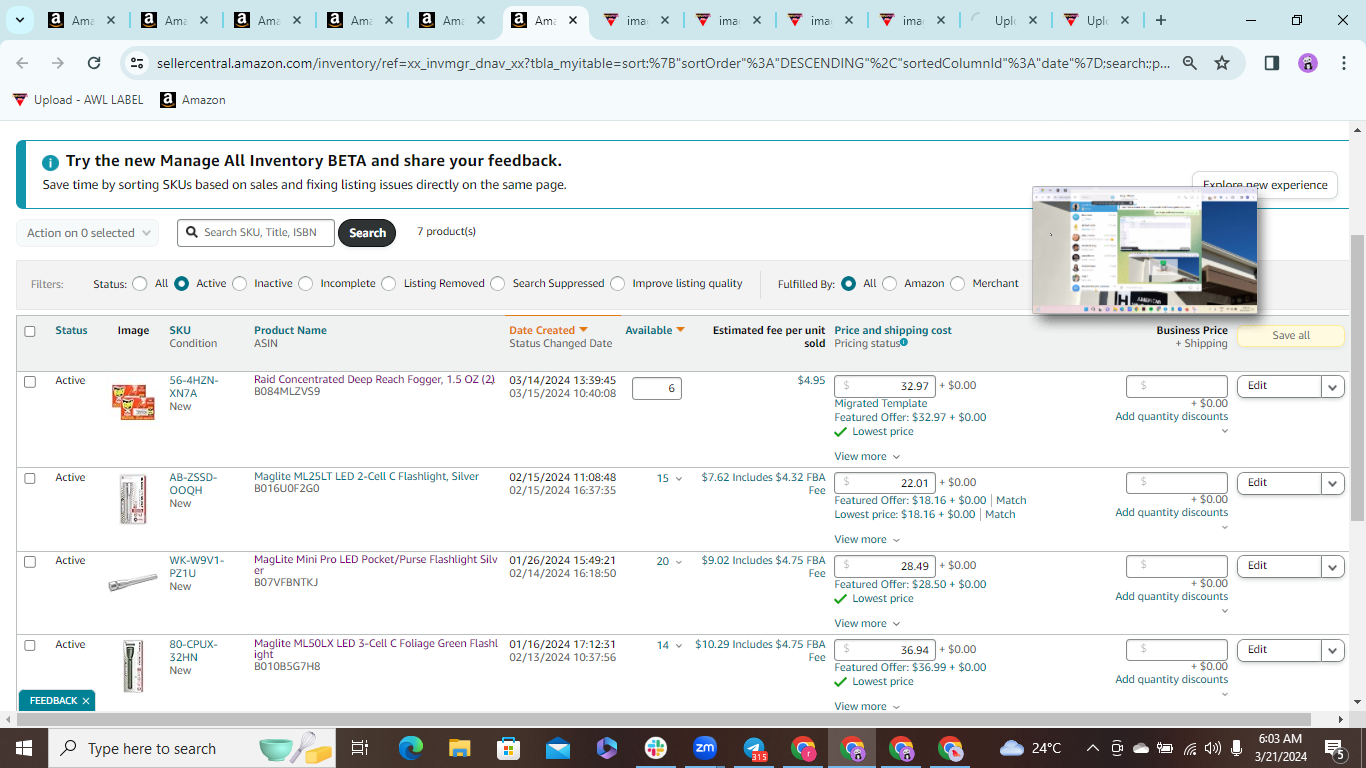Open Edit dropdown arrow for Raid Fogger
Image resolution: width=1366 pixels, height=768 pixels.
click(x=1333, y=386)
